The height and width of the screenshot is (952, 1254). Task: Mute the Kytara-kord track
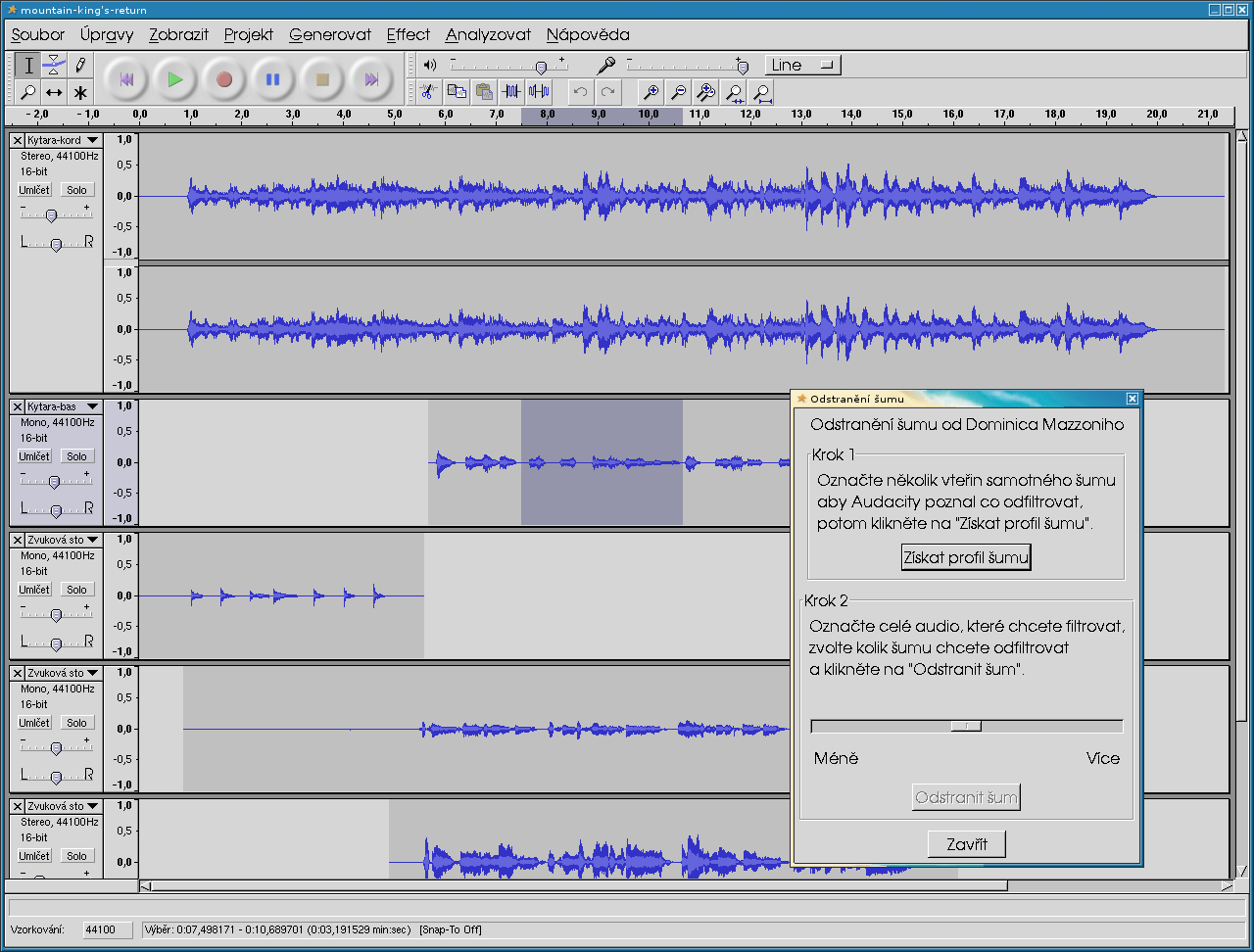(35, 190)
